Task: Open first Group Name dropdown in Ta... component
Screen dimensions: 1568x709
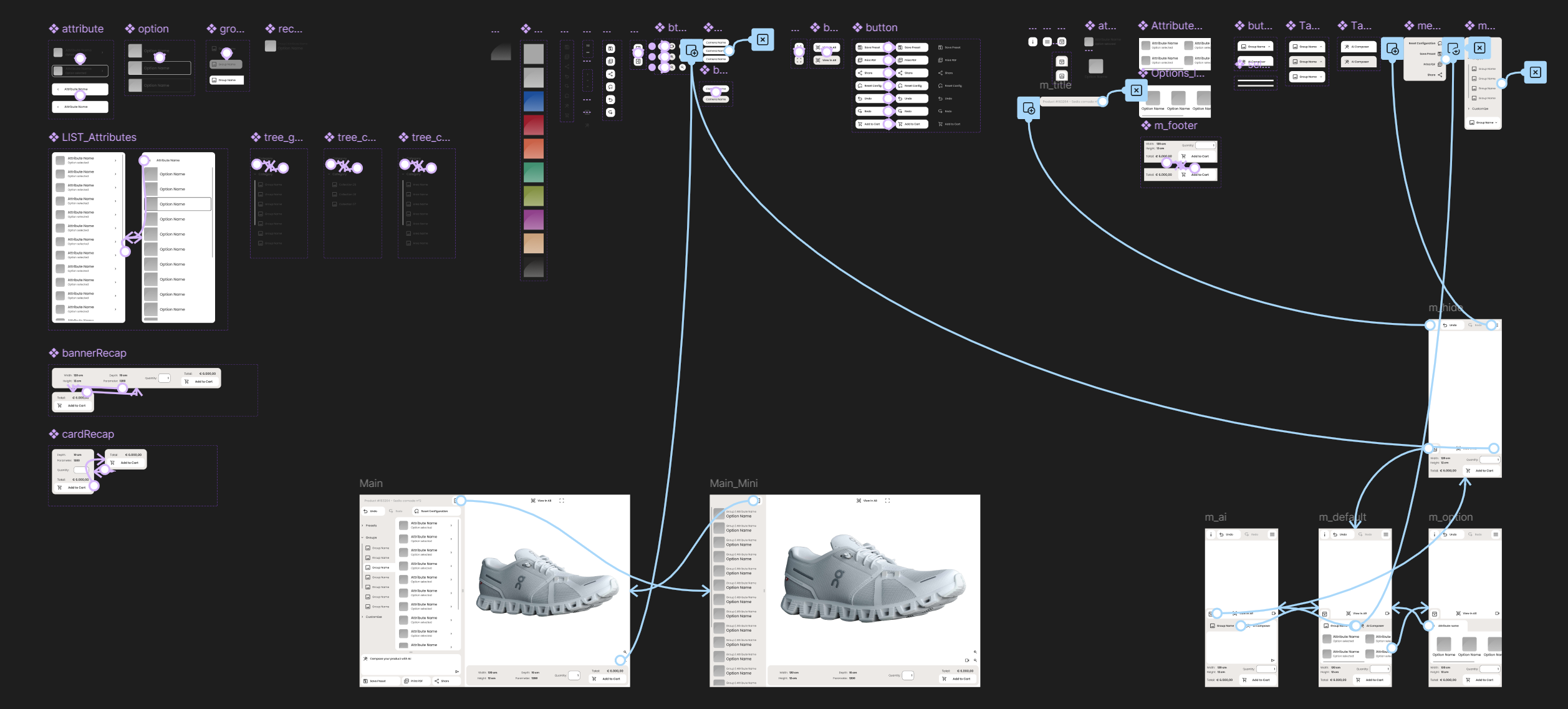Action: tap(1308, 47)
